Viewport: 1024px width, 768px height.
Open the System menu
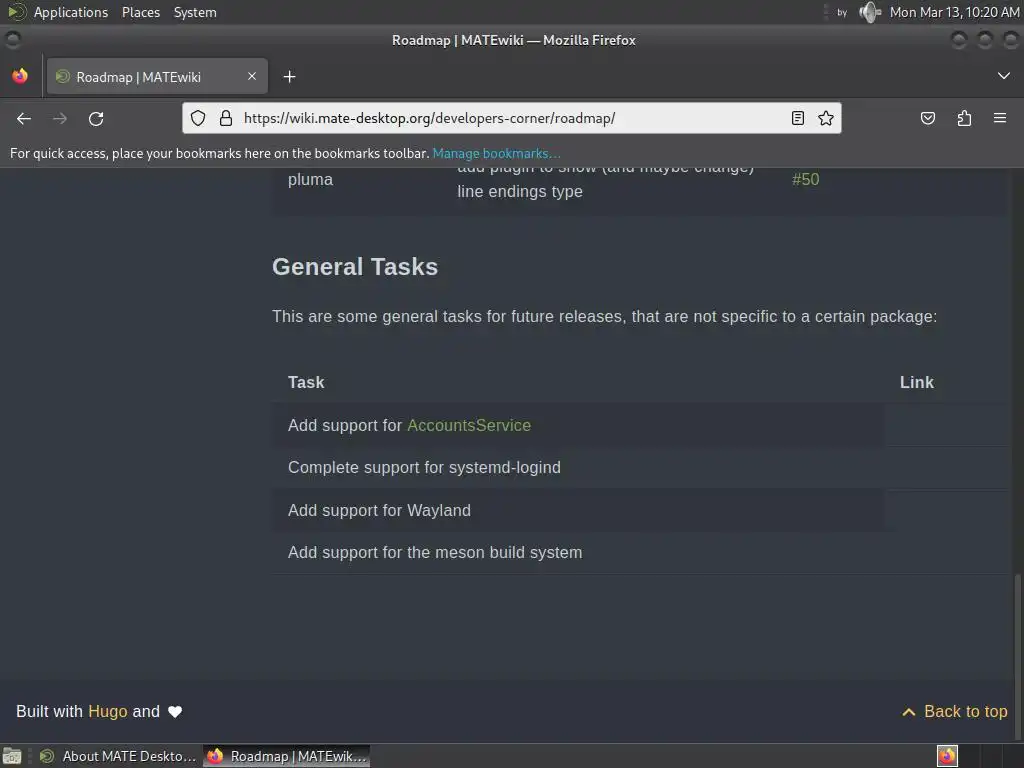click(195, 12)
